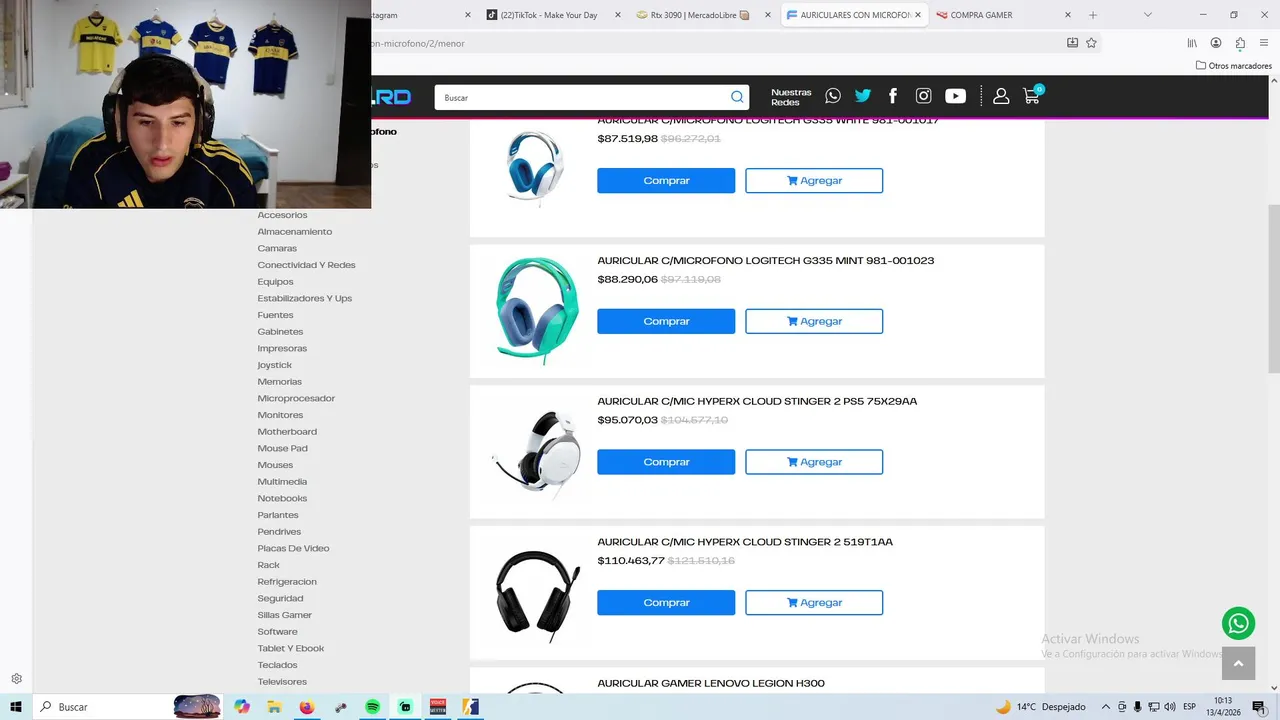Open the user account icon

tap(1001, 96)
